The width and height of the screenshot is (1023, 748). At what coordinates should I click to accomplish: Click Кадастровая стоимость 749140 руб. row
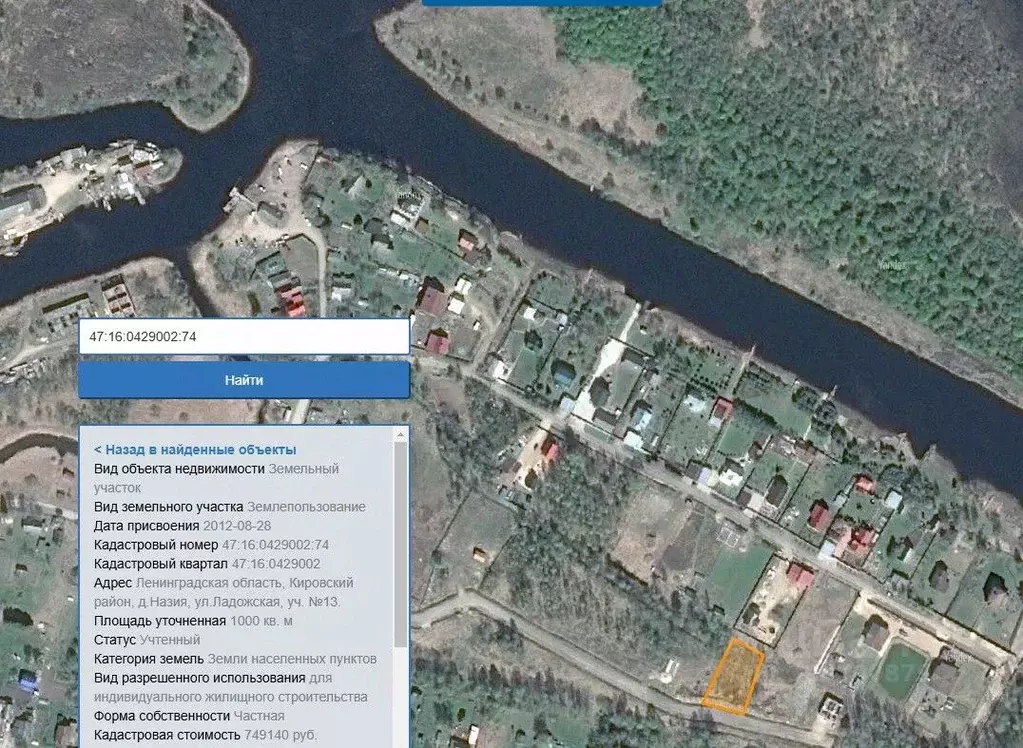[x=206, y=735]
